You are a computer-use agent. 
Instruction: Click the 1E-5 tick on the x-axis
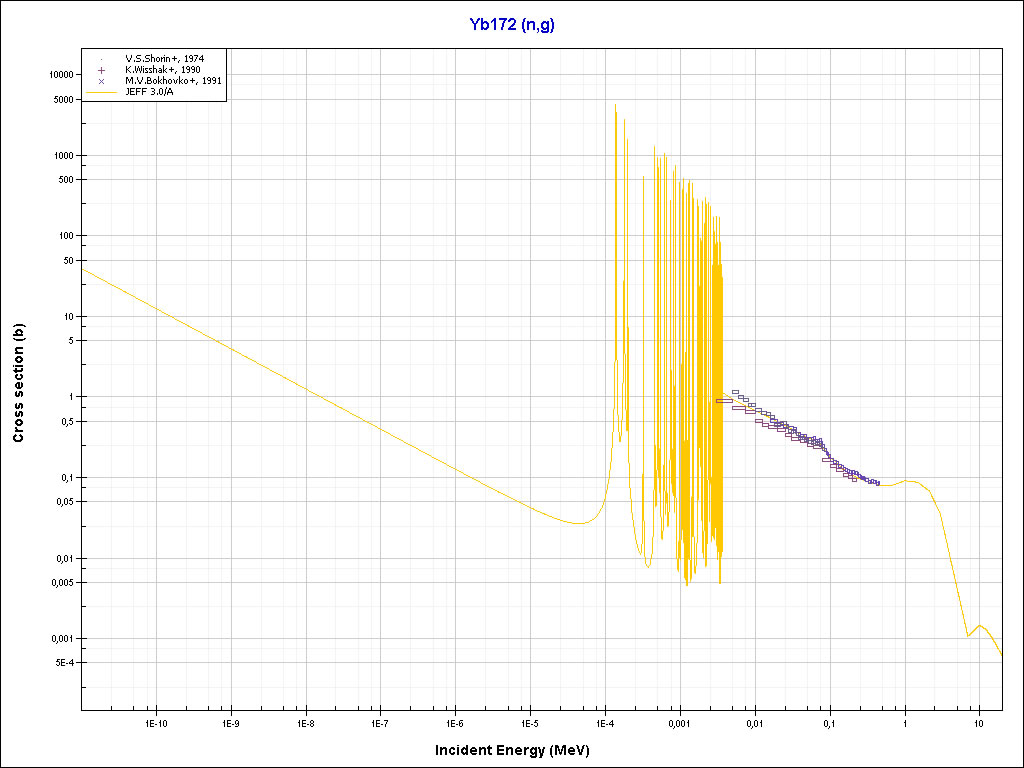pos(530,722)
